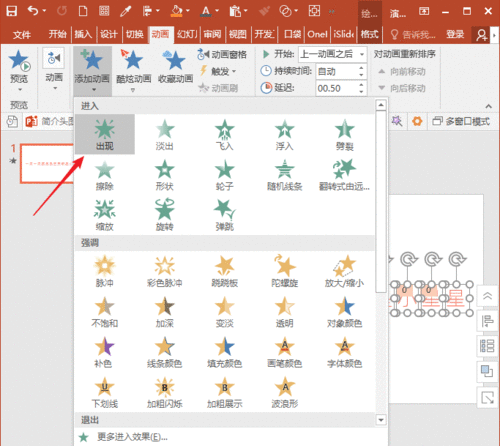This screenshot has width=500, height=446.
Task: Click the 多窗口模式 button
Action: coord(461,121)
